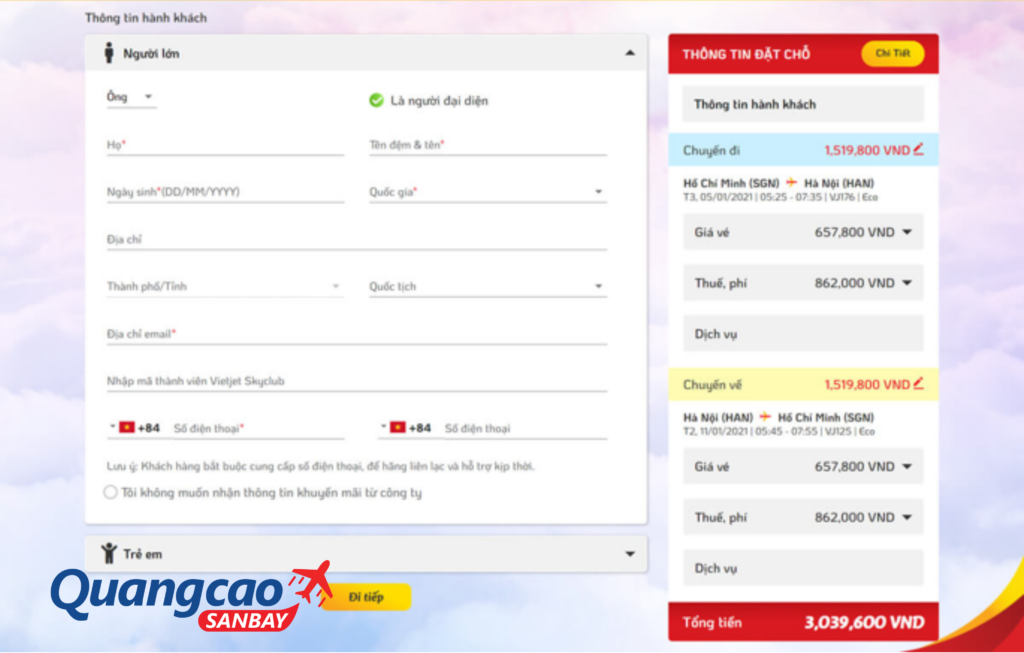Click the Chuyến đi blue header bar
This screenshot has height=653, width=1024.
803,150
